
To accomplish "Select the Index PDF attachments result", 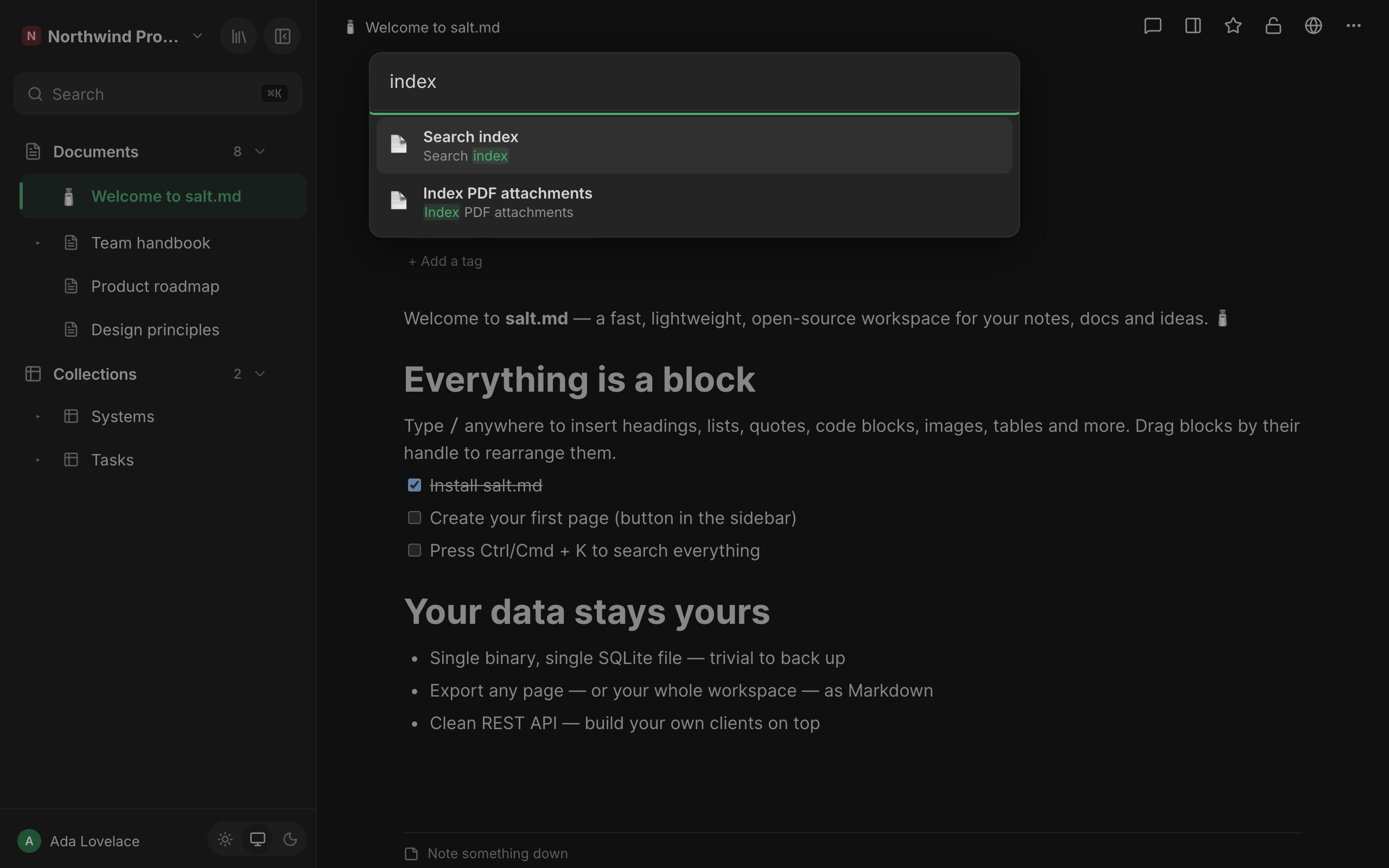I will [694, 201].
